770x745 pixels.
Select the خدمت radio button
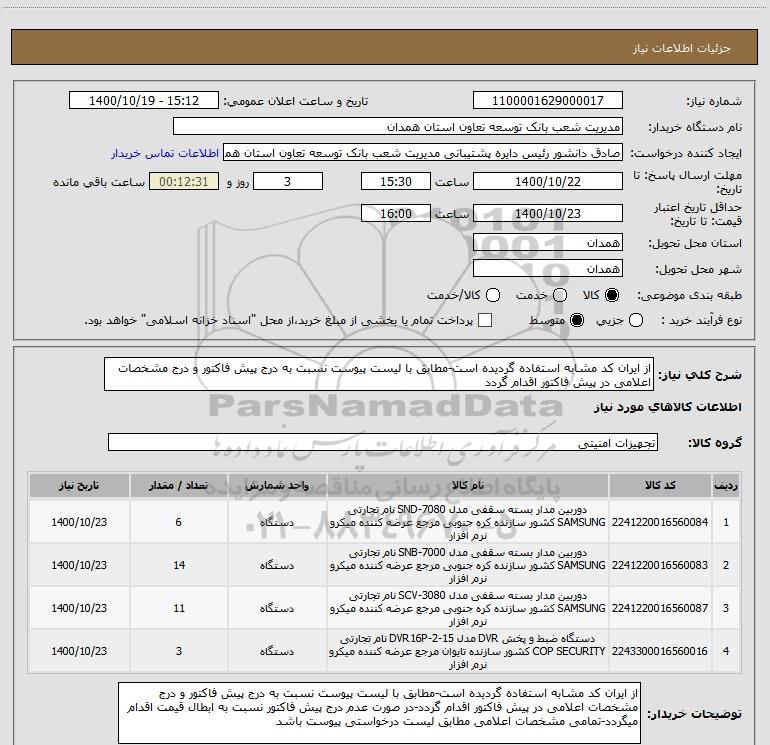tap(560, 295)
